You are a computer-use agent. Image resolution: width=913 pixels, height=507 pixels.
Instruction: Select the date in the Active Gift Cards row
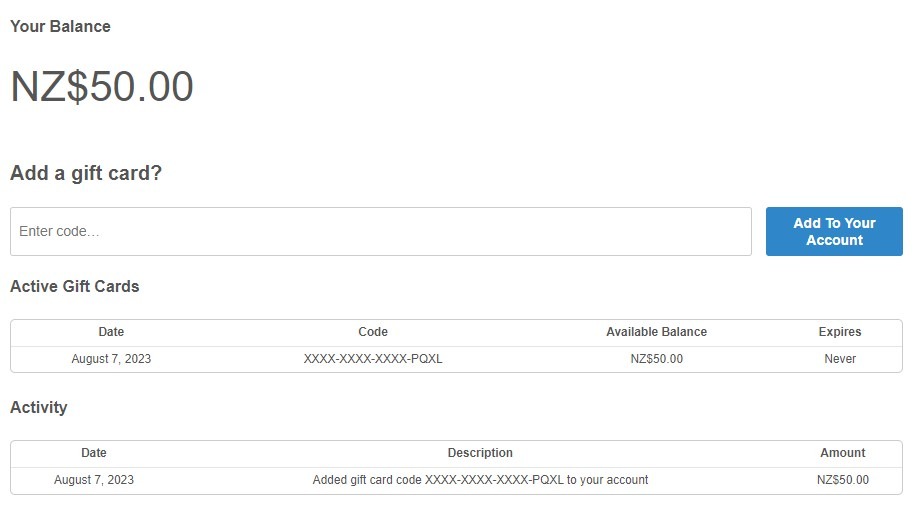pos(111,359)
